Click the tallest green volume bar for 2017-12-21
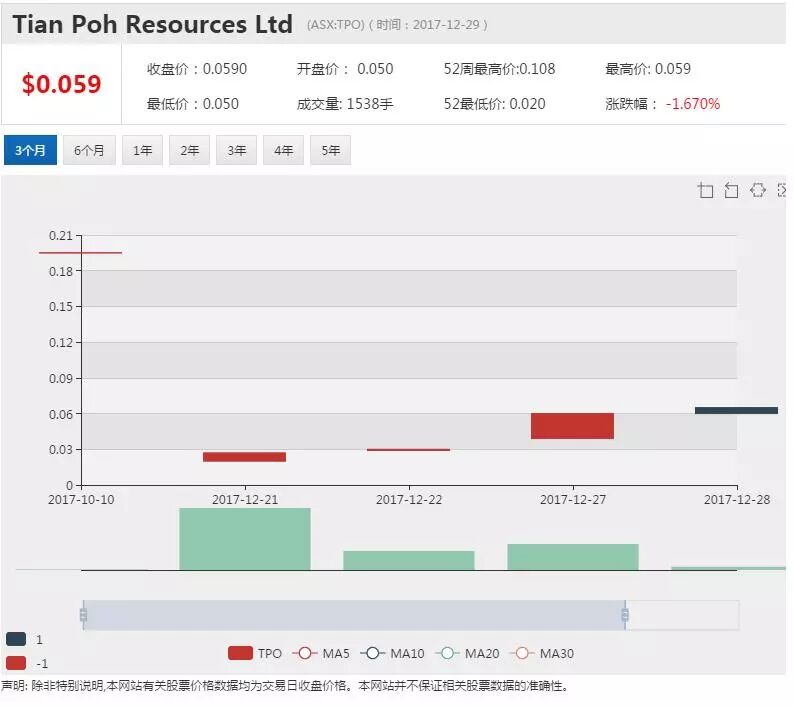This screenshot has height=707, width=794. pyautogui.click(x=245, y=539)
